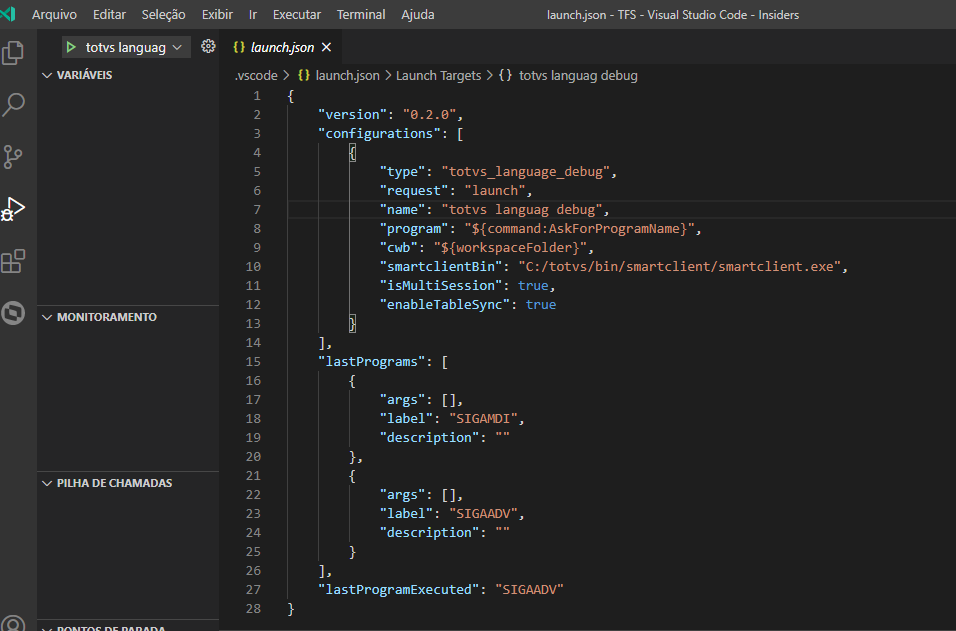Viewport: 956px width, 631px height.
Task: Click the "lastProgramExecuted" key
Action: (x=399, y=590)
